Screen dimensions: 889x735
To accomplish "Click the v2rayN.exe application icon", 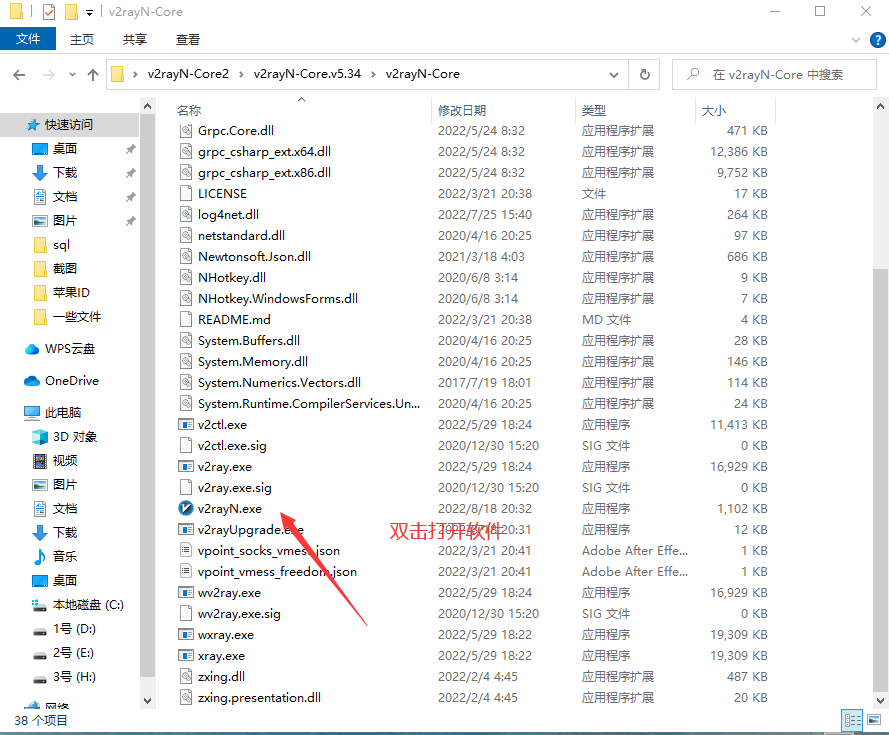I will [185, 508].
